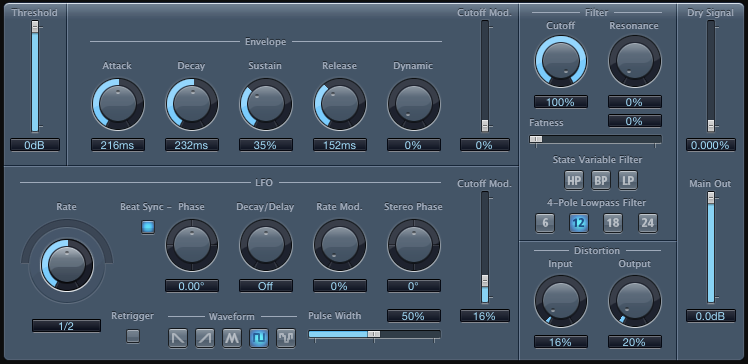Click the Rate Mod. 0% value field
This screenshot has width=748, height=364.
(340, 286)
